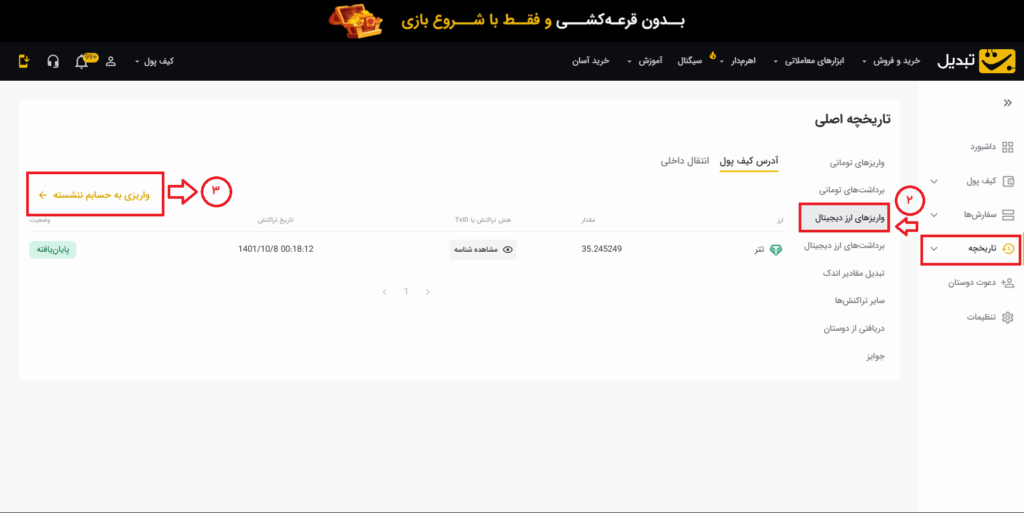Open دعوت دوستان in the sidebar
The image size is (1024, 513).
982,283
